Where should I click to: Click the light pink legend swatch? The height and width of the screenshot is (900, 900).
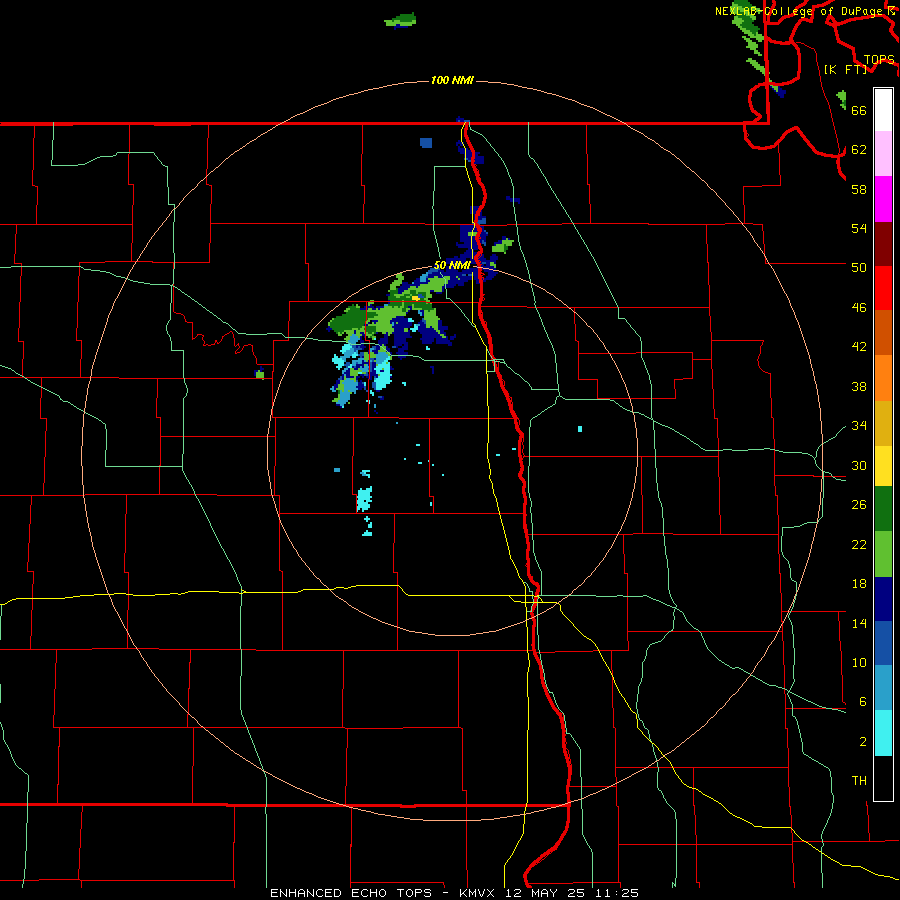[x=883, y=154]
